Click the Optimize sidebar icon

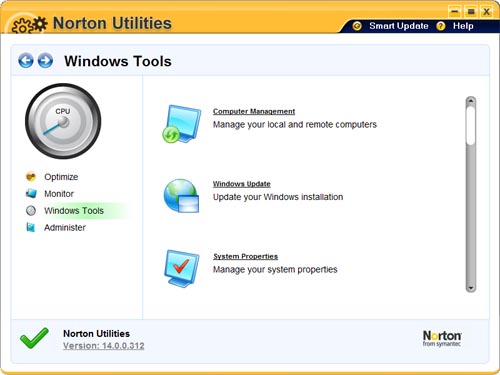tap(31, 177)
